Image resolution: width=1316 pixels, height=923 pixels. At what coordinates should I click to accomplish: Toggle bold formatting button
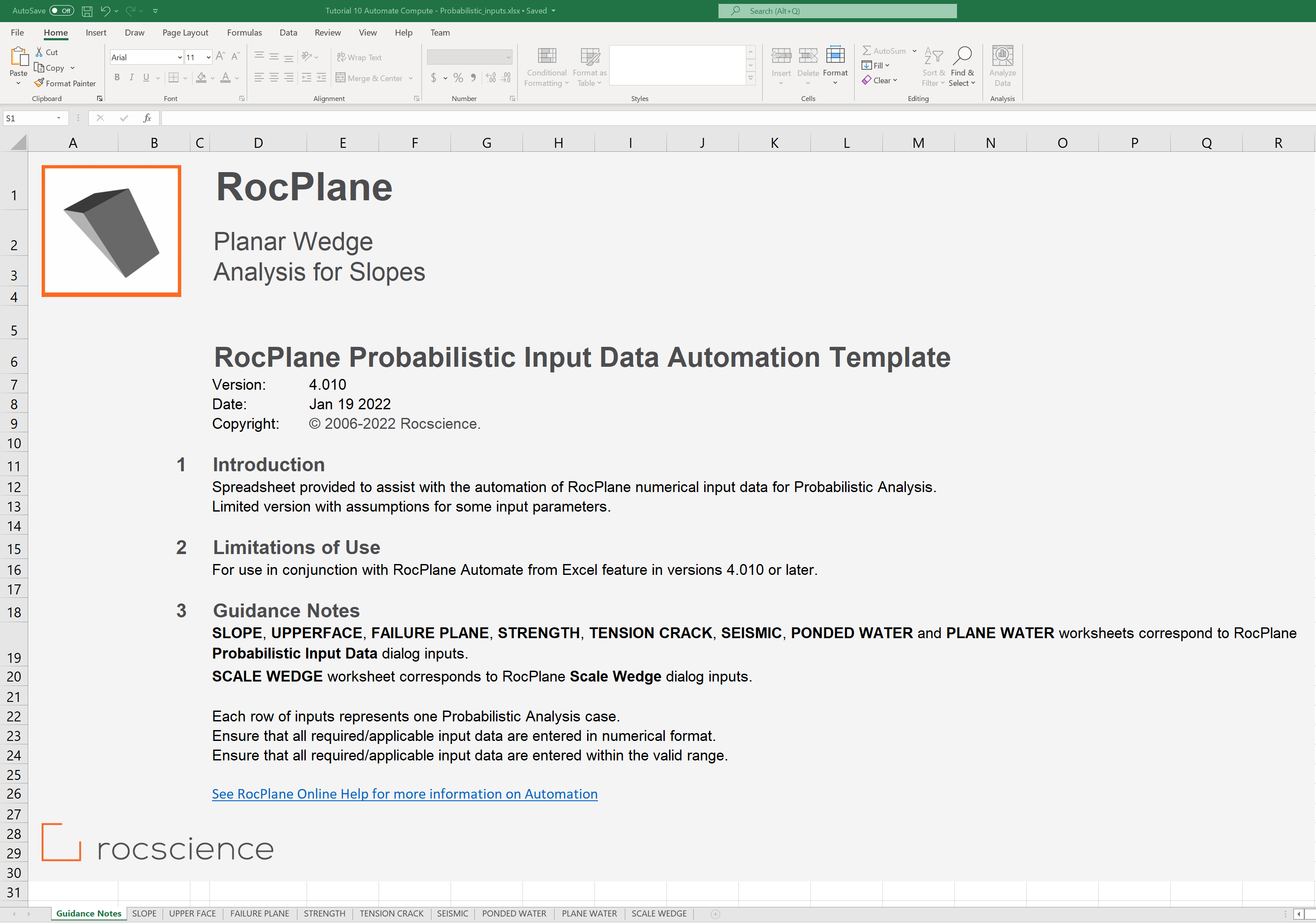click(x=117, y=77)
